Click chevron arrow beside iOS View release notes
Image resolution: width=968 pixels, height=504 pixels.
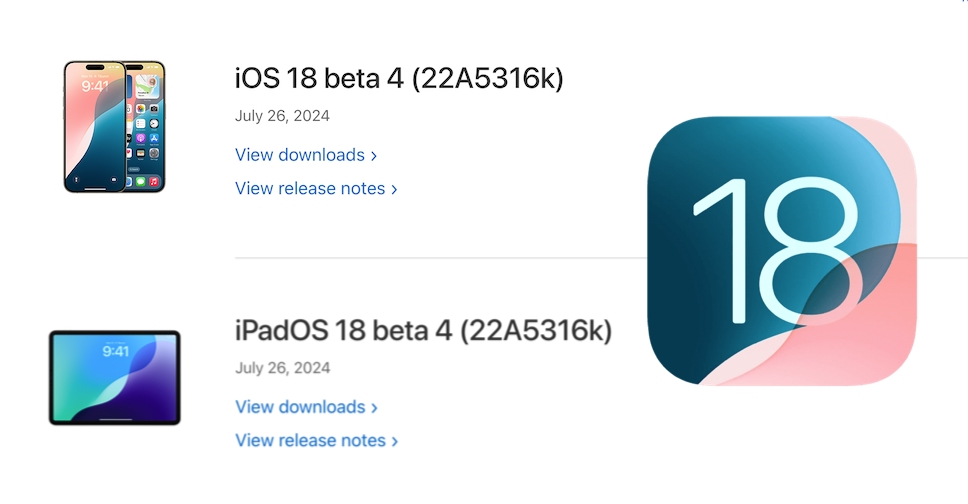[394, 189]
